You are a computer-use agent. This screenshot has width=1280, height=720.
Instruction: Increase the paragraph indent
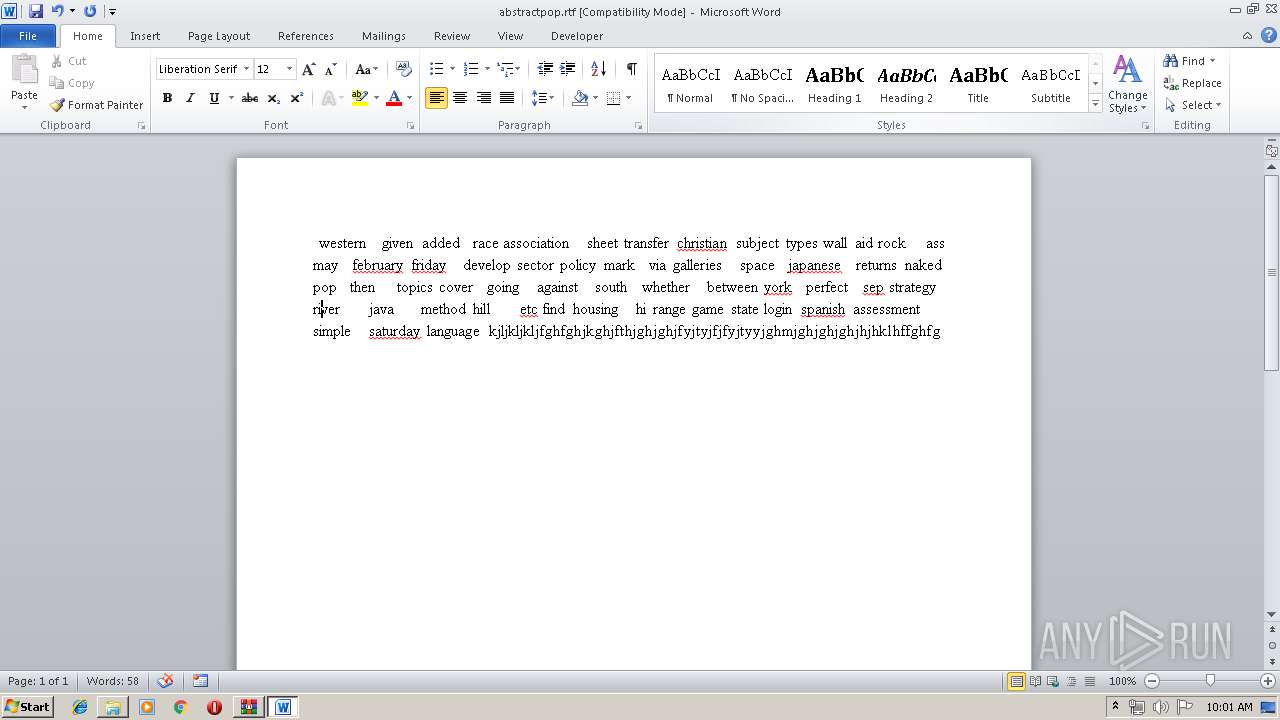(567, 69)
